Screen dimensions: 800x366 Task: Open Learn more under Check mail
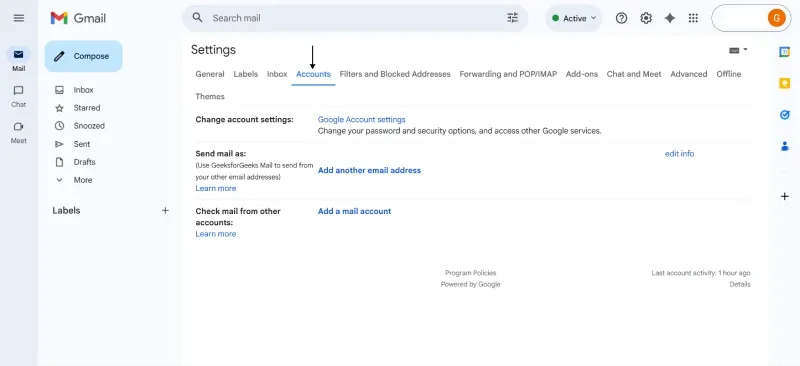pyautogui.click(x=216, y=234)
